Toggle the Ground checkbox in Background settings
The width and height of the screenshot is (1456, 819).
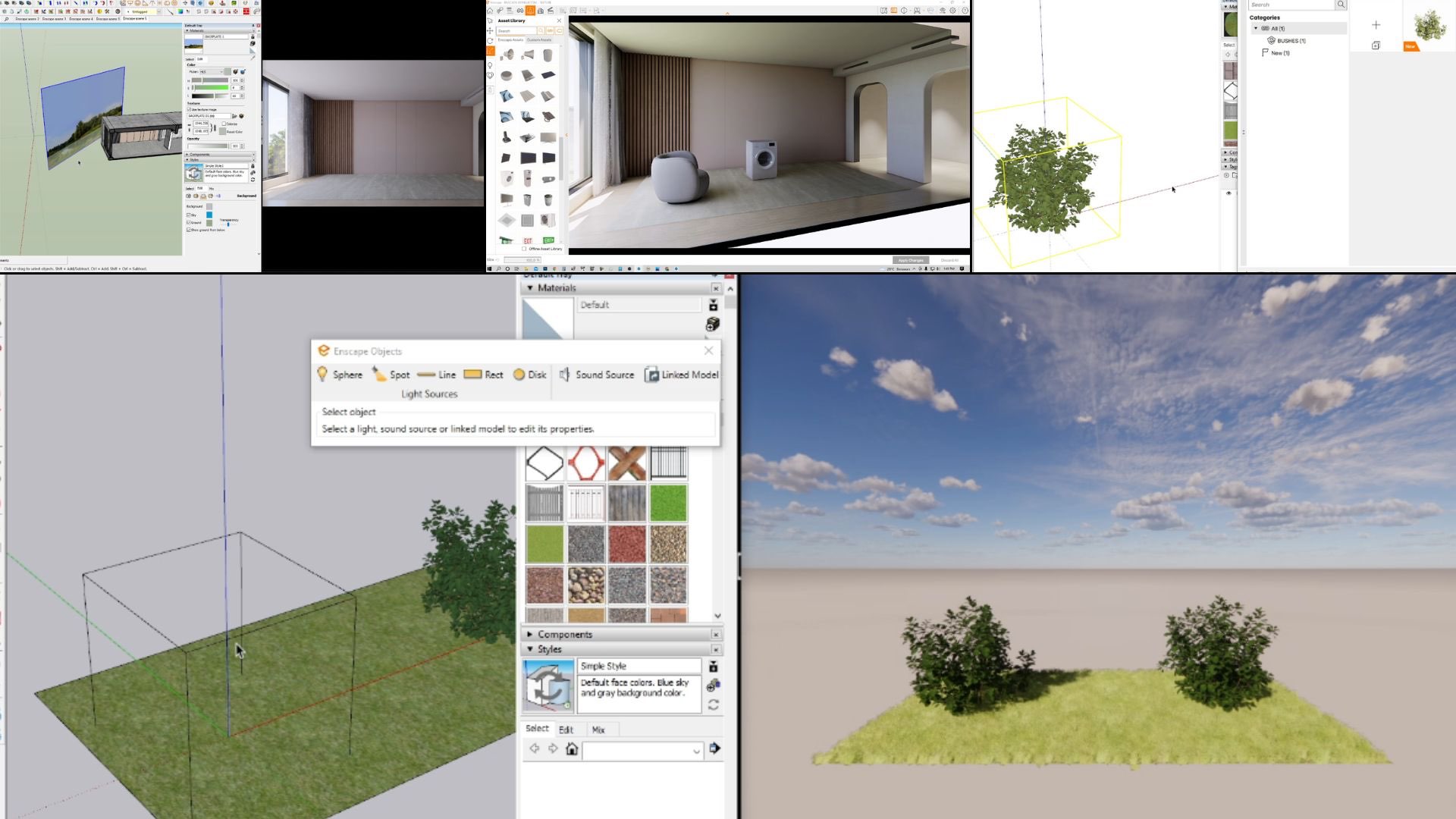click(188, 222)
